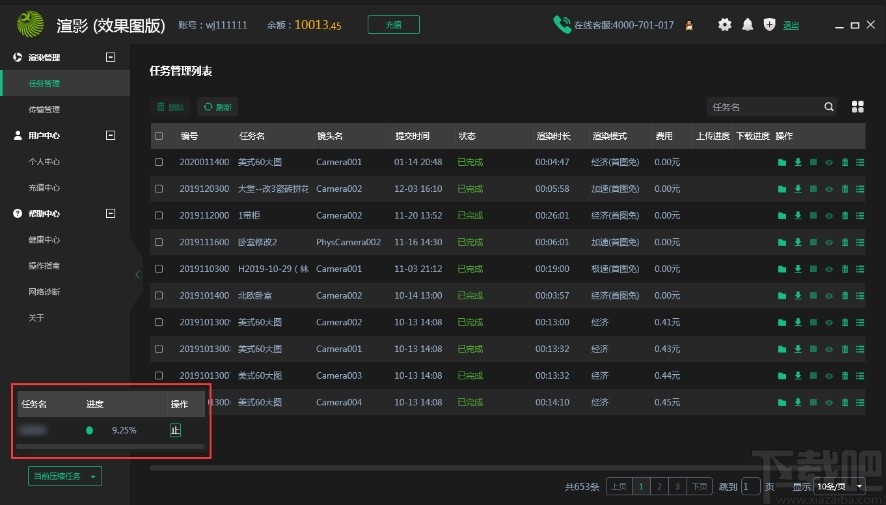Collapse the 帮助中心 sidebar section
886x505 pixels.
point(111,214)
